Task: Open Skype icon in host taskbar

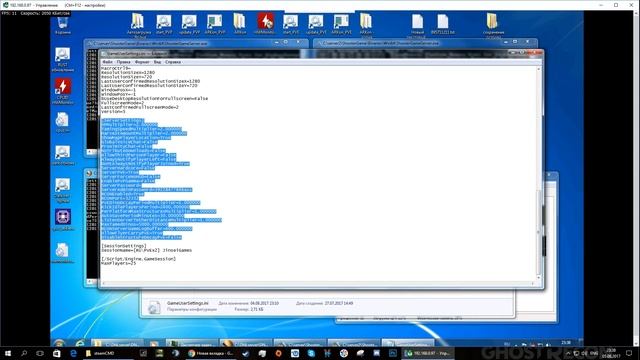Action: 311,353
